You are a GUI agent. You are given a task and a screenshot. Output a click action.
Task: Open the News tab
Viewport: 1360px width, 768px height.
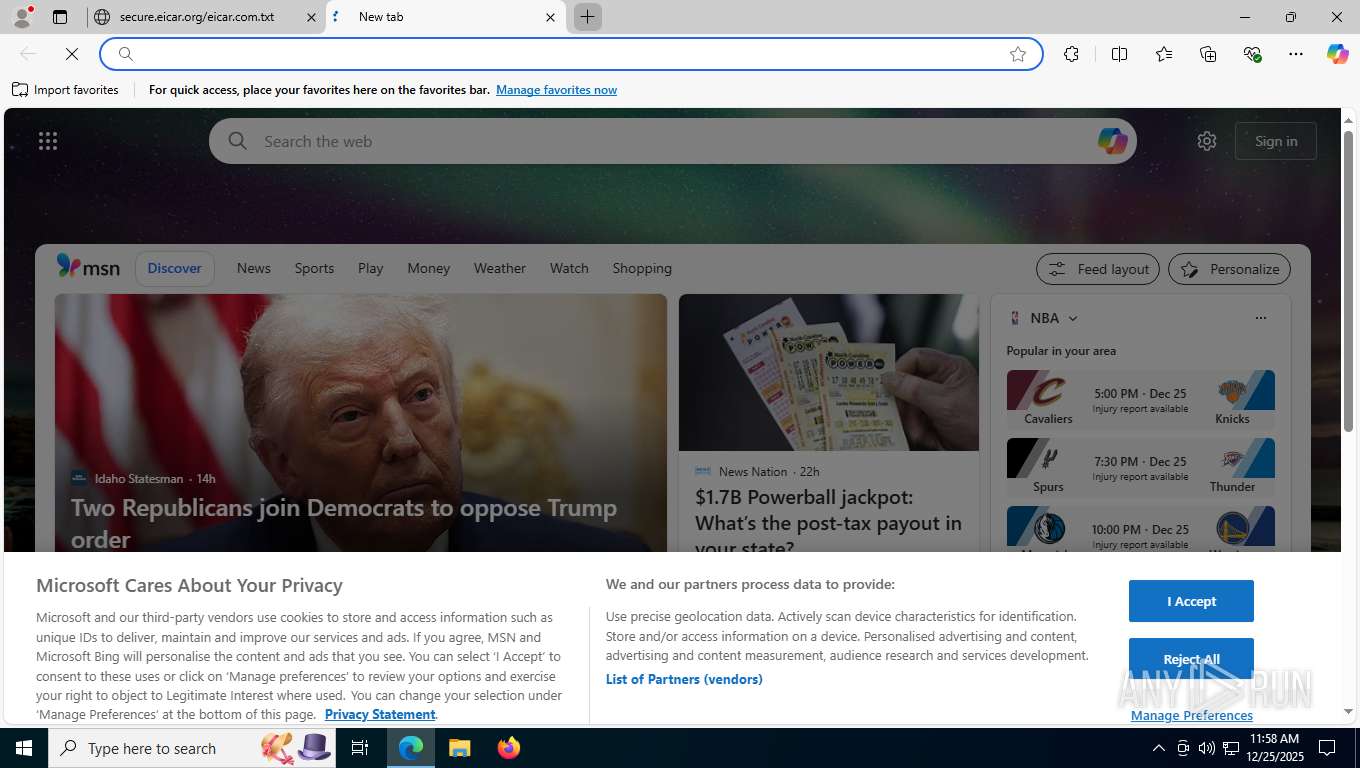pos(253,268)
